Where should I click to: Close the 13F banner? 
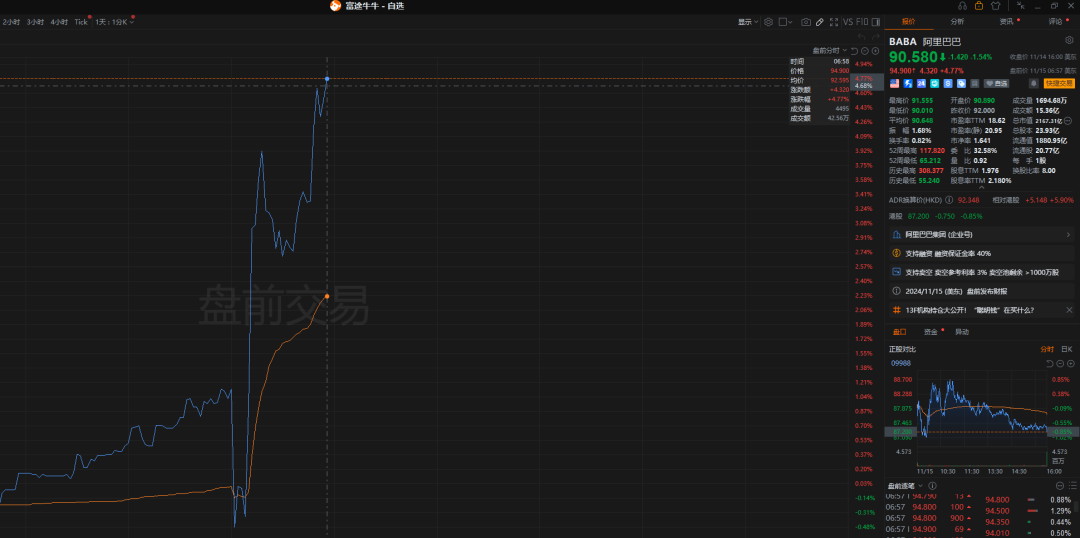tap(1069, 310)
